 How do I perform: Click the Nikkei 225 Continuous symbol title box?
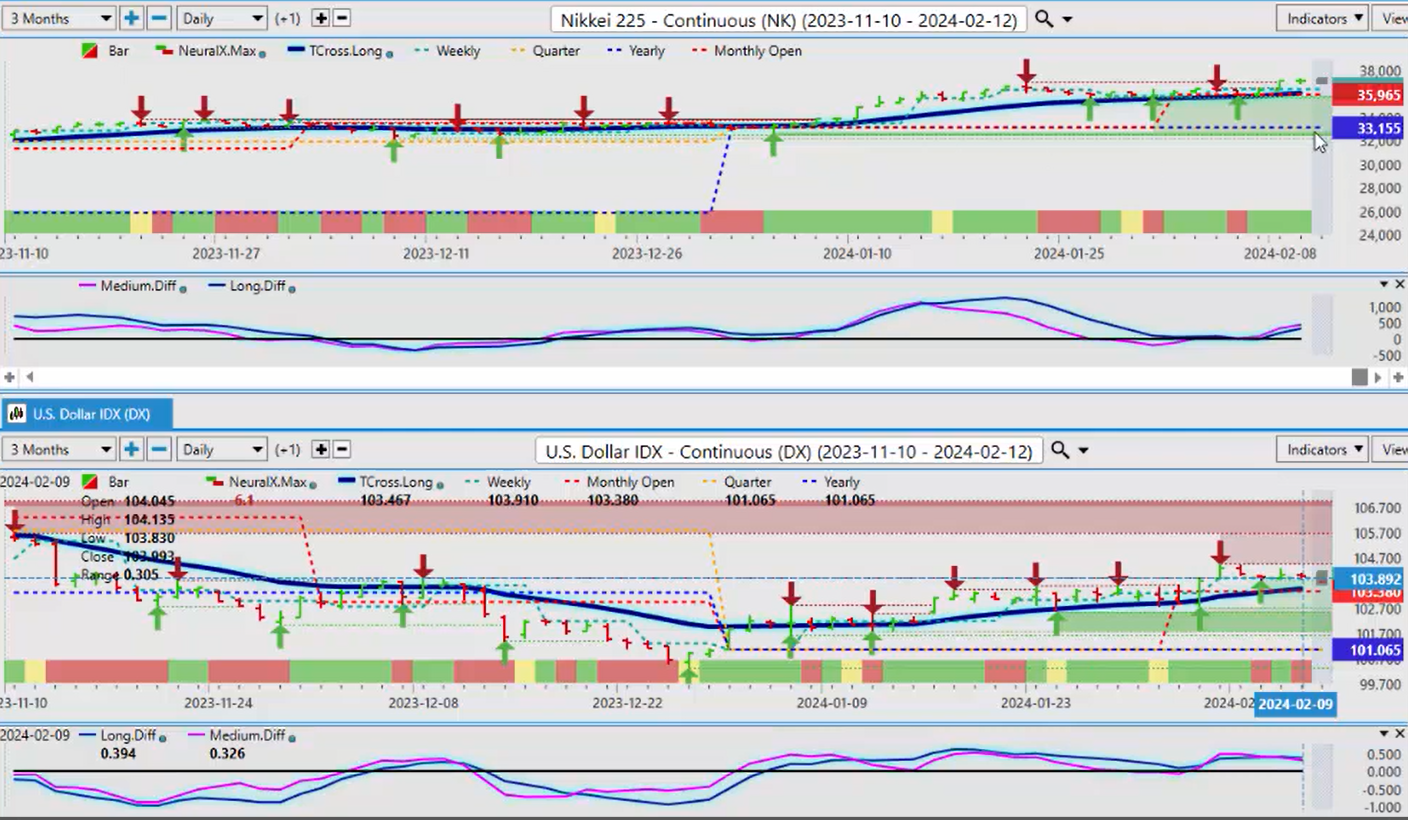point(789,19)
